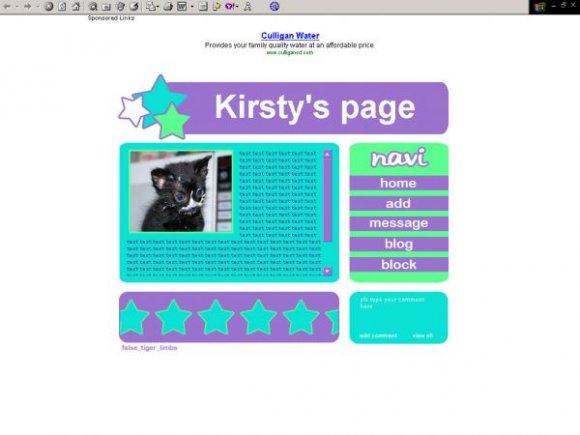Click the Edit page toolbar icon
Image resolution: width=580 pixels, height=435 pixels.
[182, 6]
